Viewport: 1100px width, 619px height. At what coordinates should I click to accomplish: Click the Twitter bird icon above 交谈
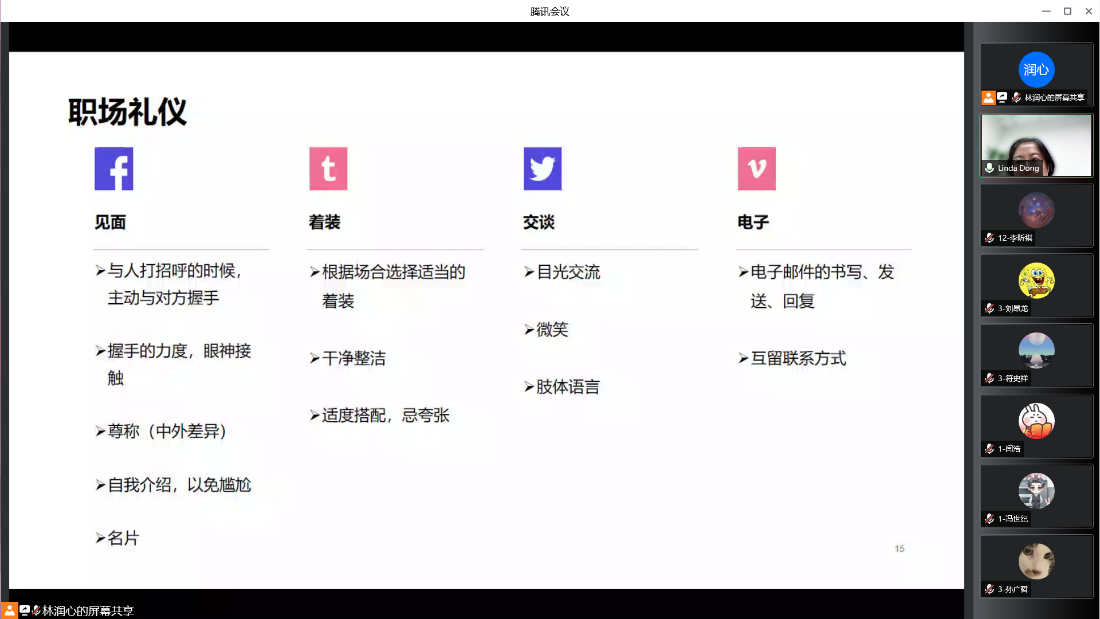coord(542,168)
